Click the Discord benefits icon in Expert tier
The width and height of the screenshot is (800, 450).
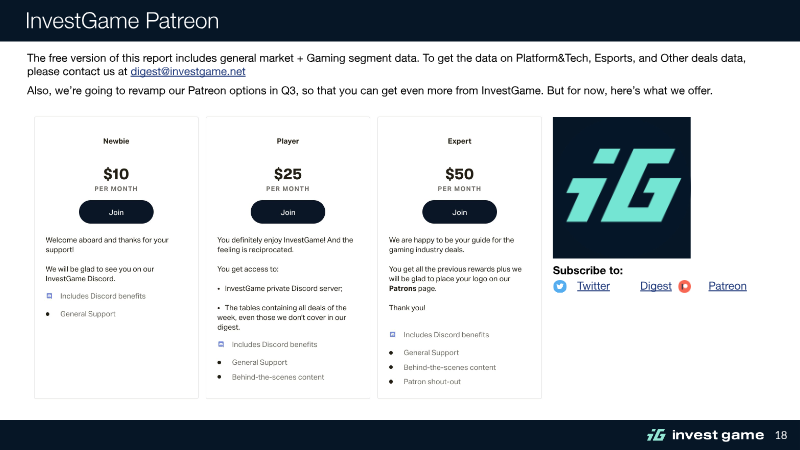[393, 334]
